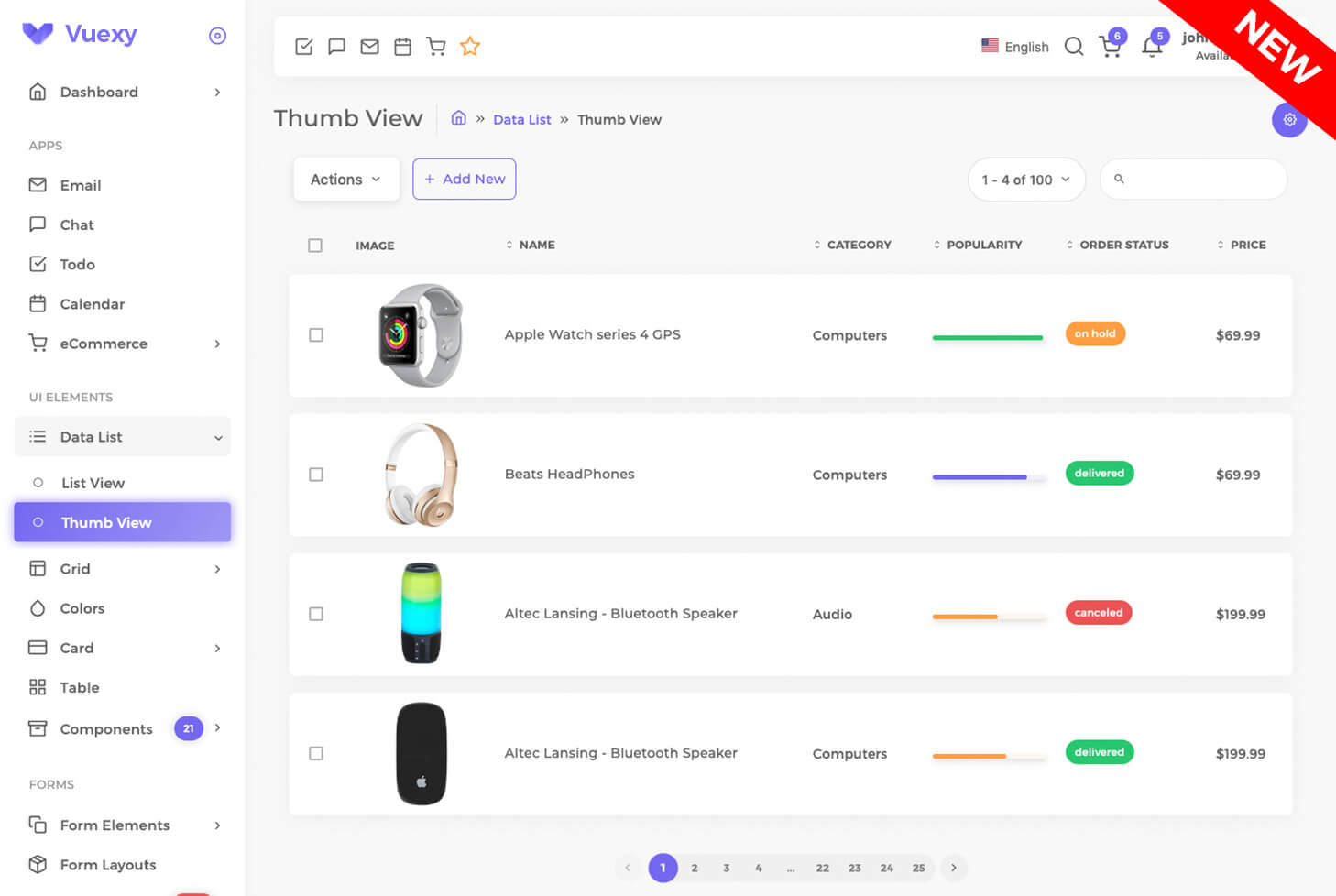Click the Apple Watch green popularity bar

[988, 337]
